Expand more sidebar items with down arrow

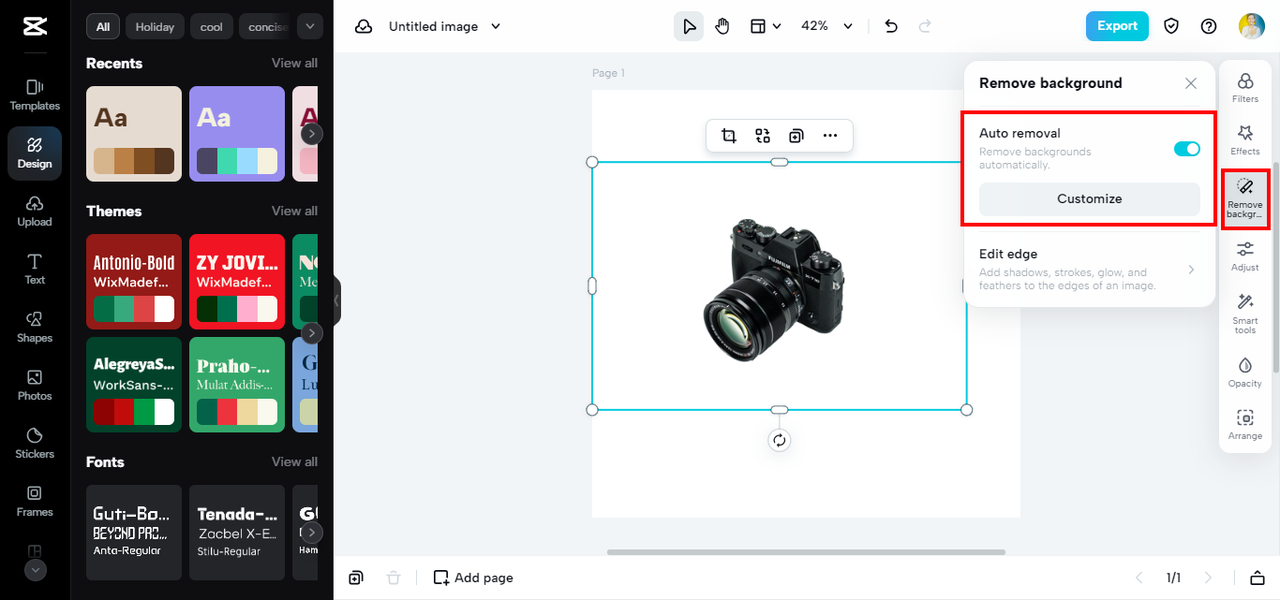[x=35, y=570]
